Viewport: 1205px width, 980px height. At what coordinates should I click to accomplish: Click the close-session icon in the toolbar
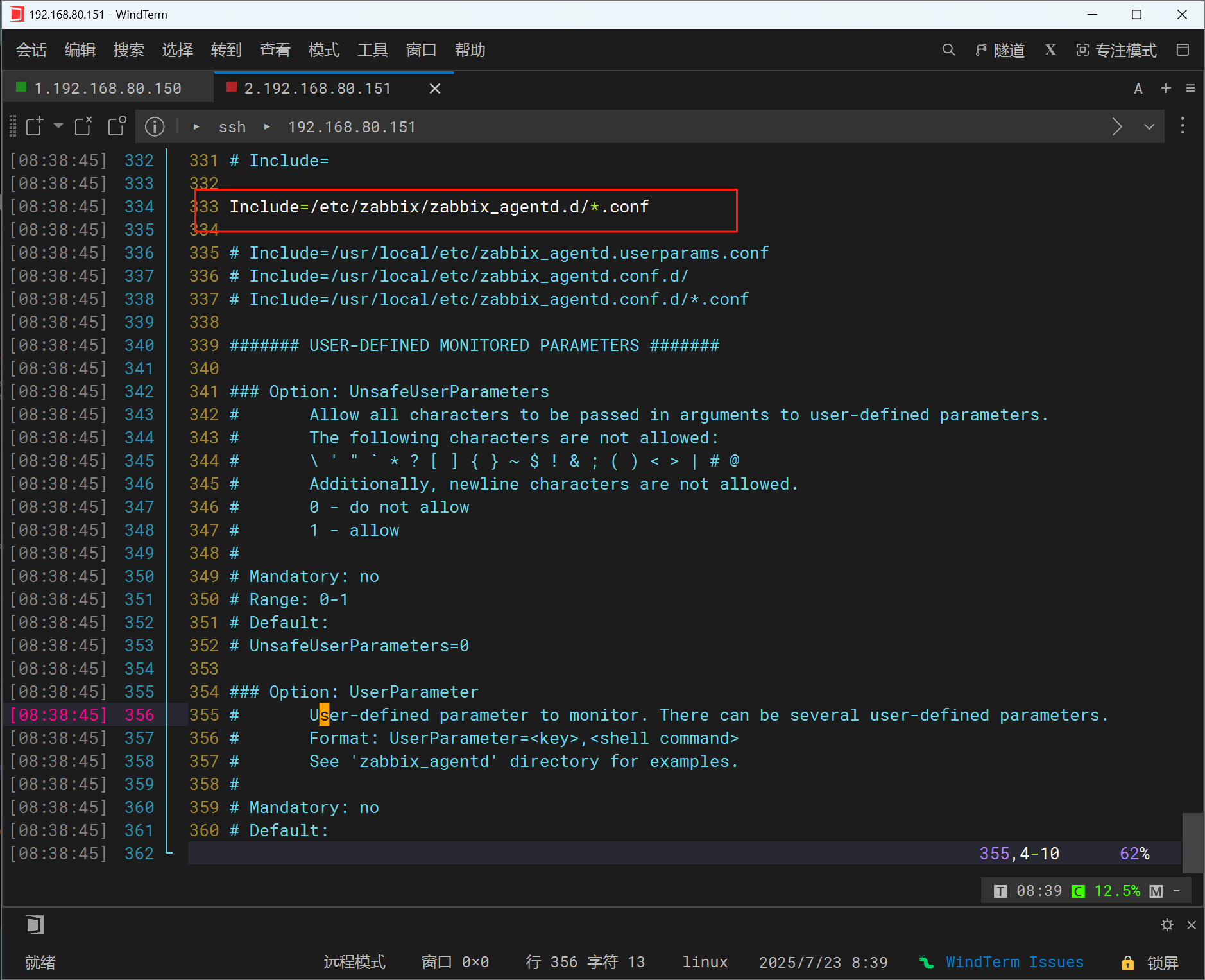tap(83, 126)
